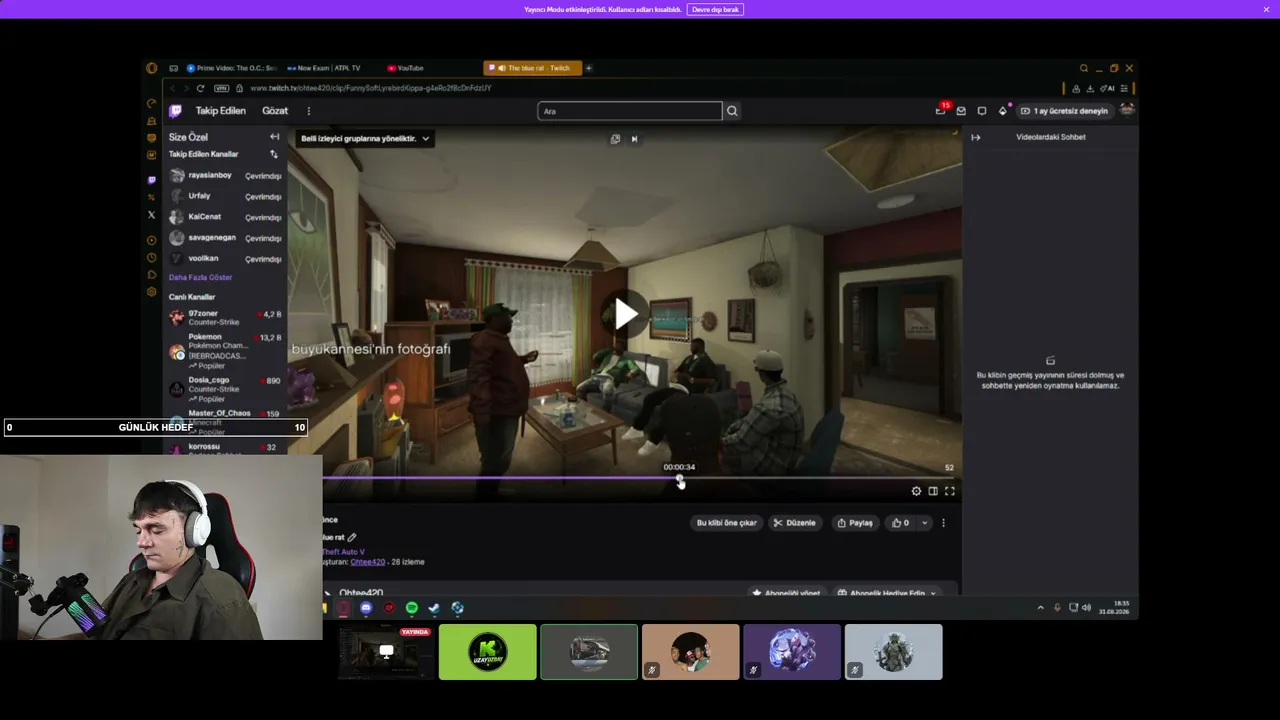Open rayasianboy channel in sidebar
Viewport: 1280px width, 720px height.
tap(225, 176)
